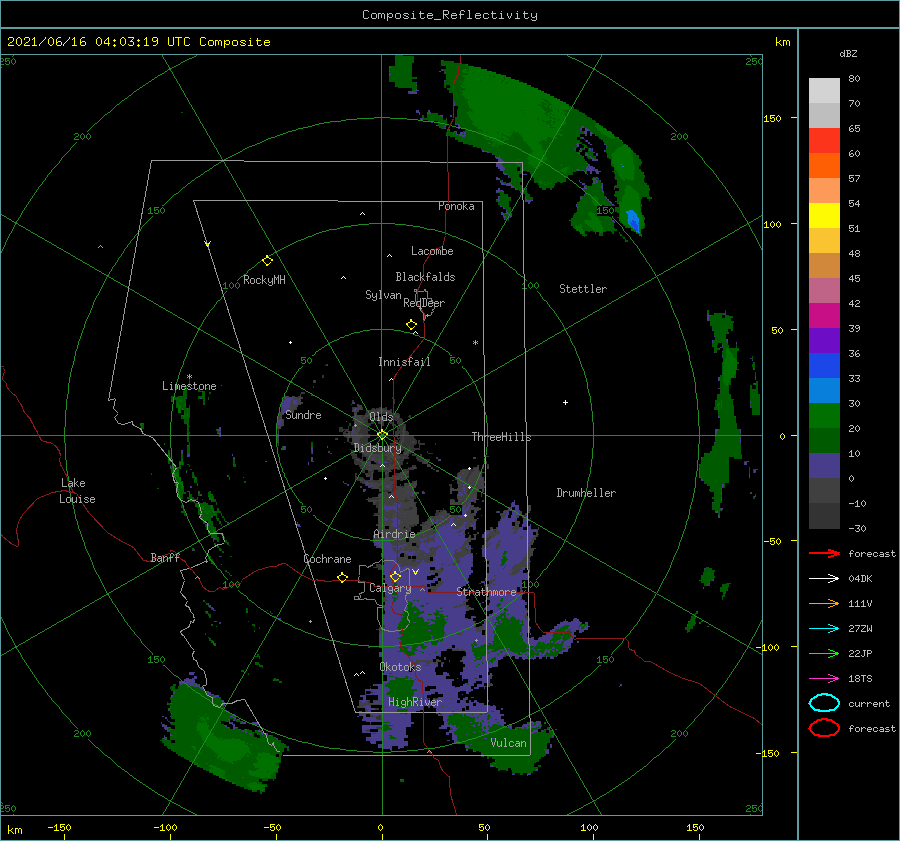Select the slate 0-10 dBZ swatch
This screenshot has width=900, height=841.
pyautogui.click(x=824, y=466)
